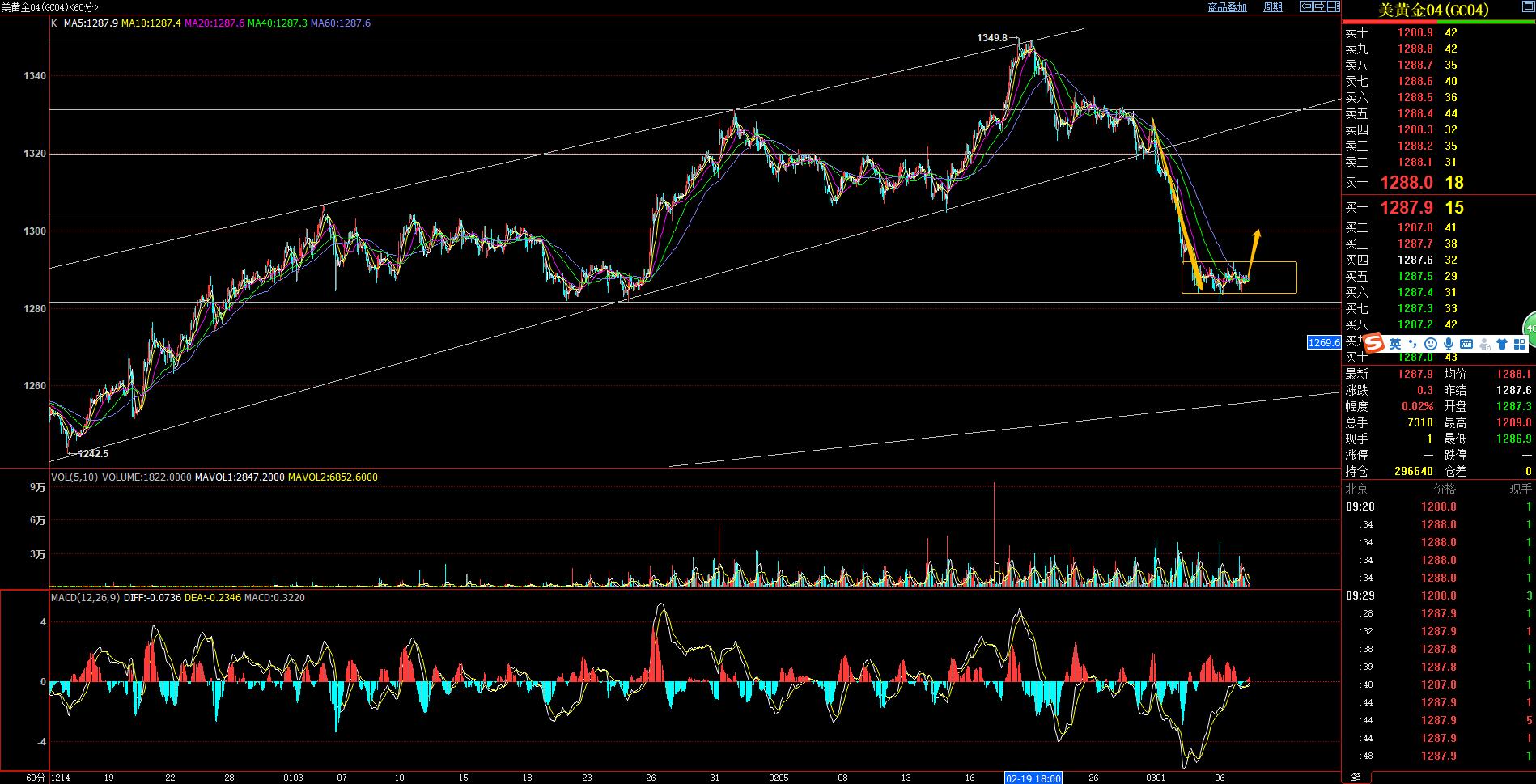Select the 卖五 row price 1288.4
The height and width of the screenshot is (784, 1536).
[x=1415, y=114]
